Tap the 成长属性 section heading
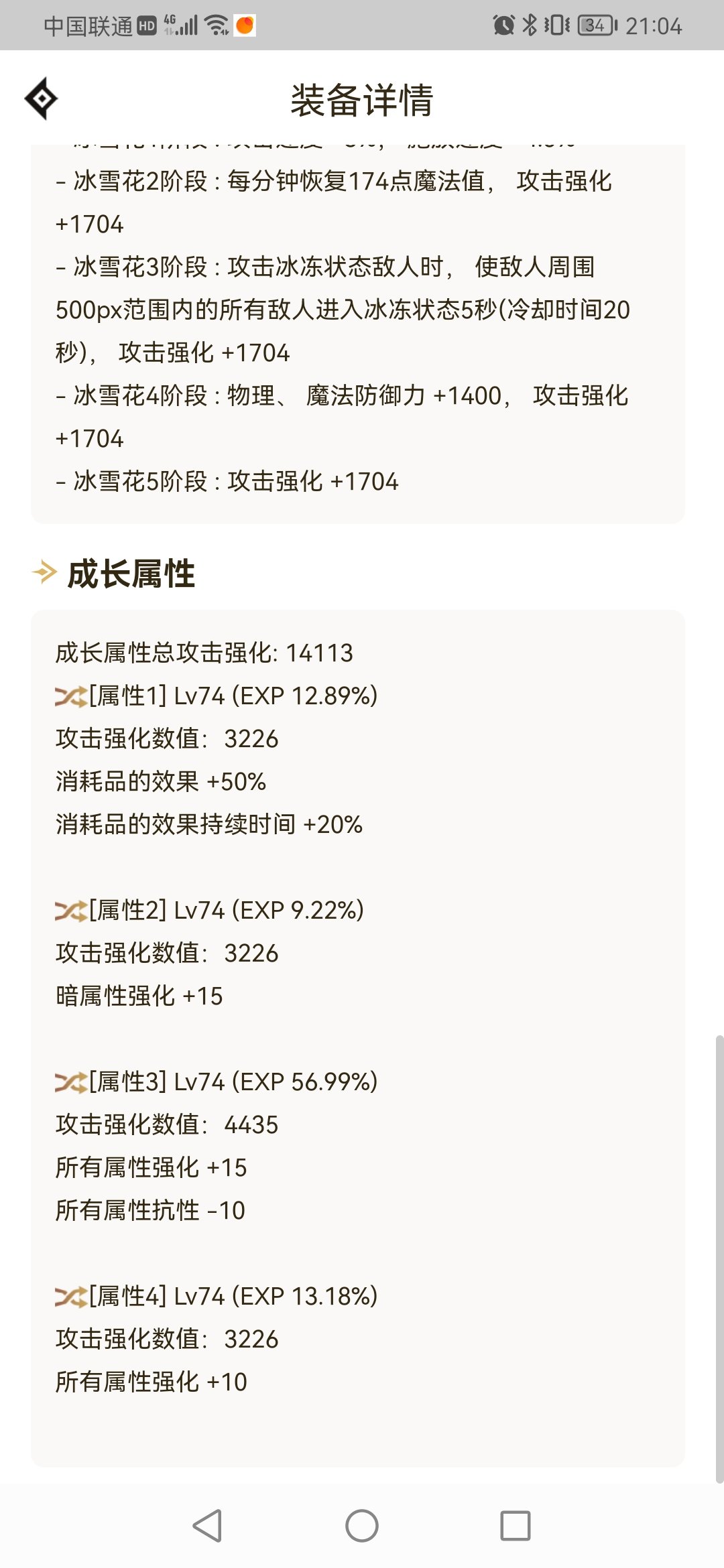Screen dimensions: 724x1568 (131, 574)
